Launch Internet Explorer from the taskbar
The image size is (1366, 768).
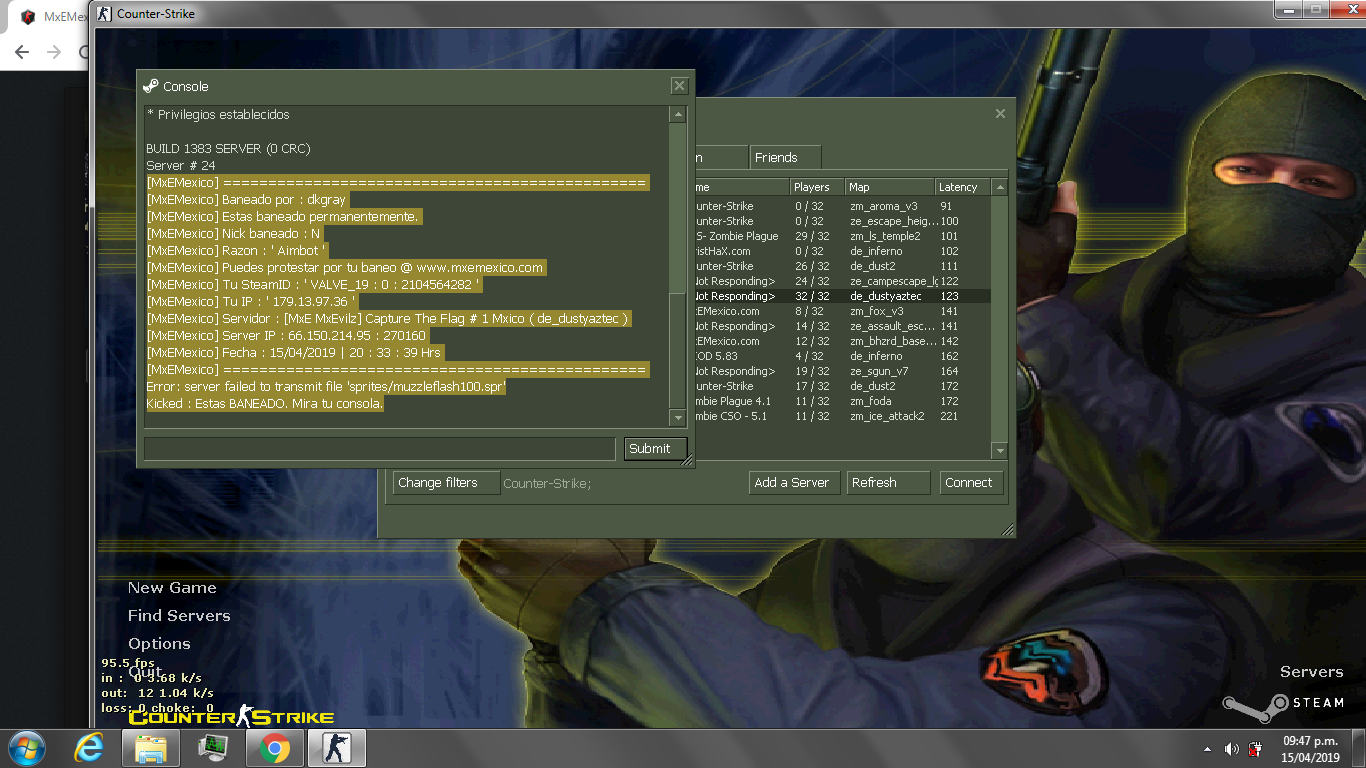click(90, 748)
